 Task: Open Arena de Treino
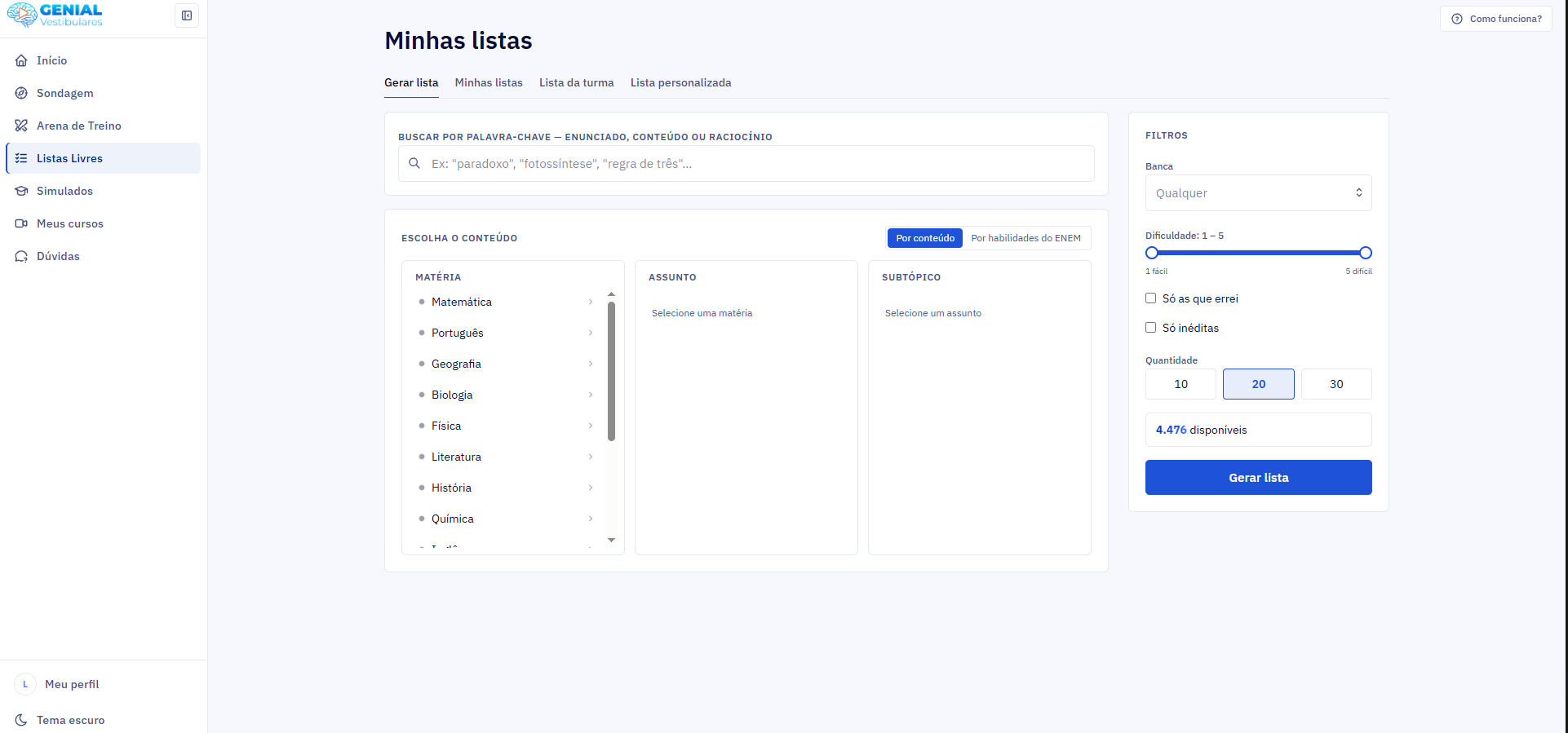pyautogui.click(x=104, y=126)
